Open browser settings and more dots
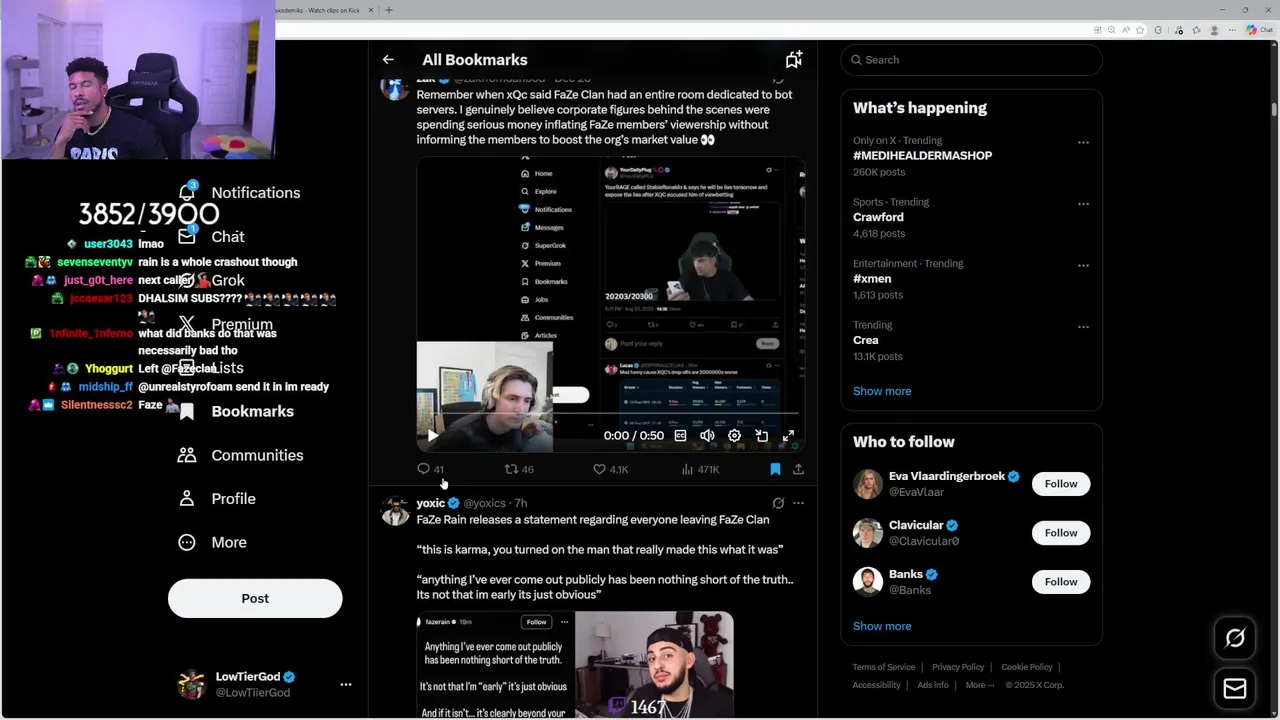The image size is (1280, 720). [1232, 30]
